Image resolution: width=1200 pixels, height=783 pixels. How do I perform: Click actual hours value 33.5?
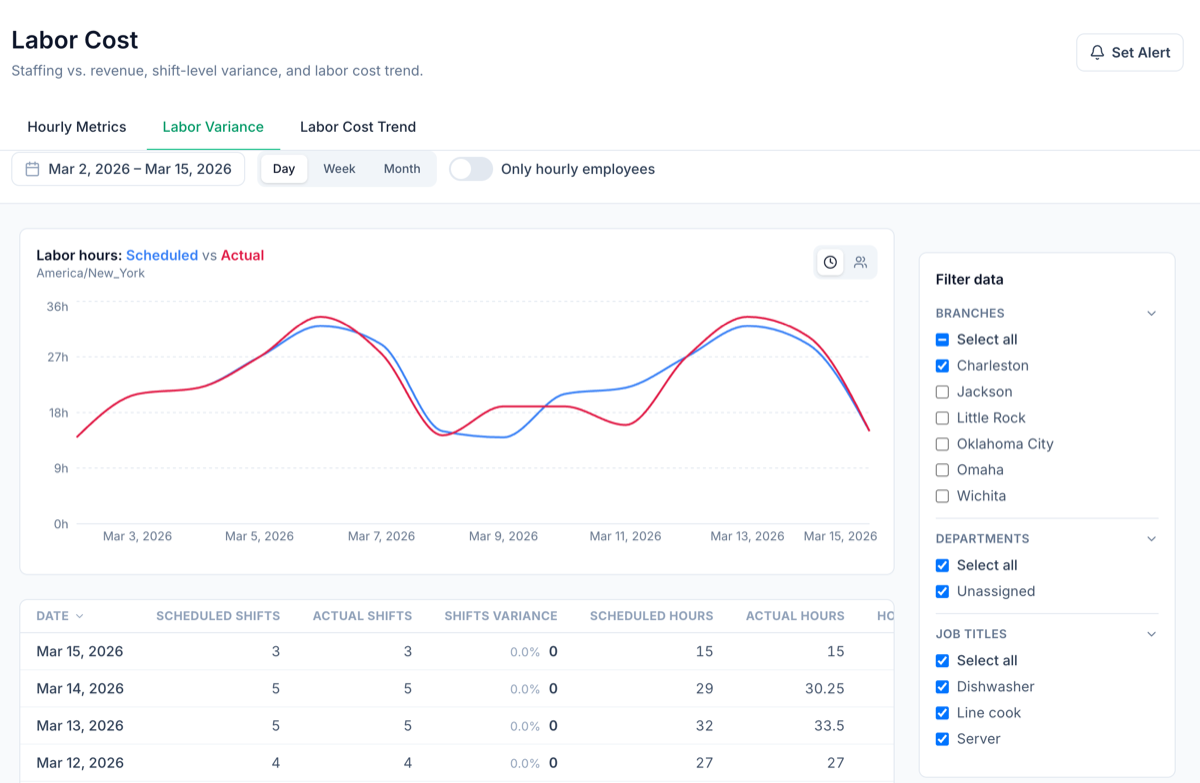830,726
